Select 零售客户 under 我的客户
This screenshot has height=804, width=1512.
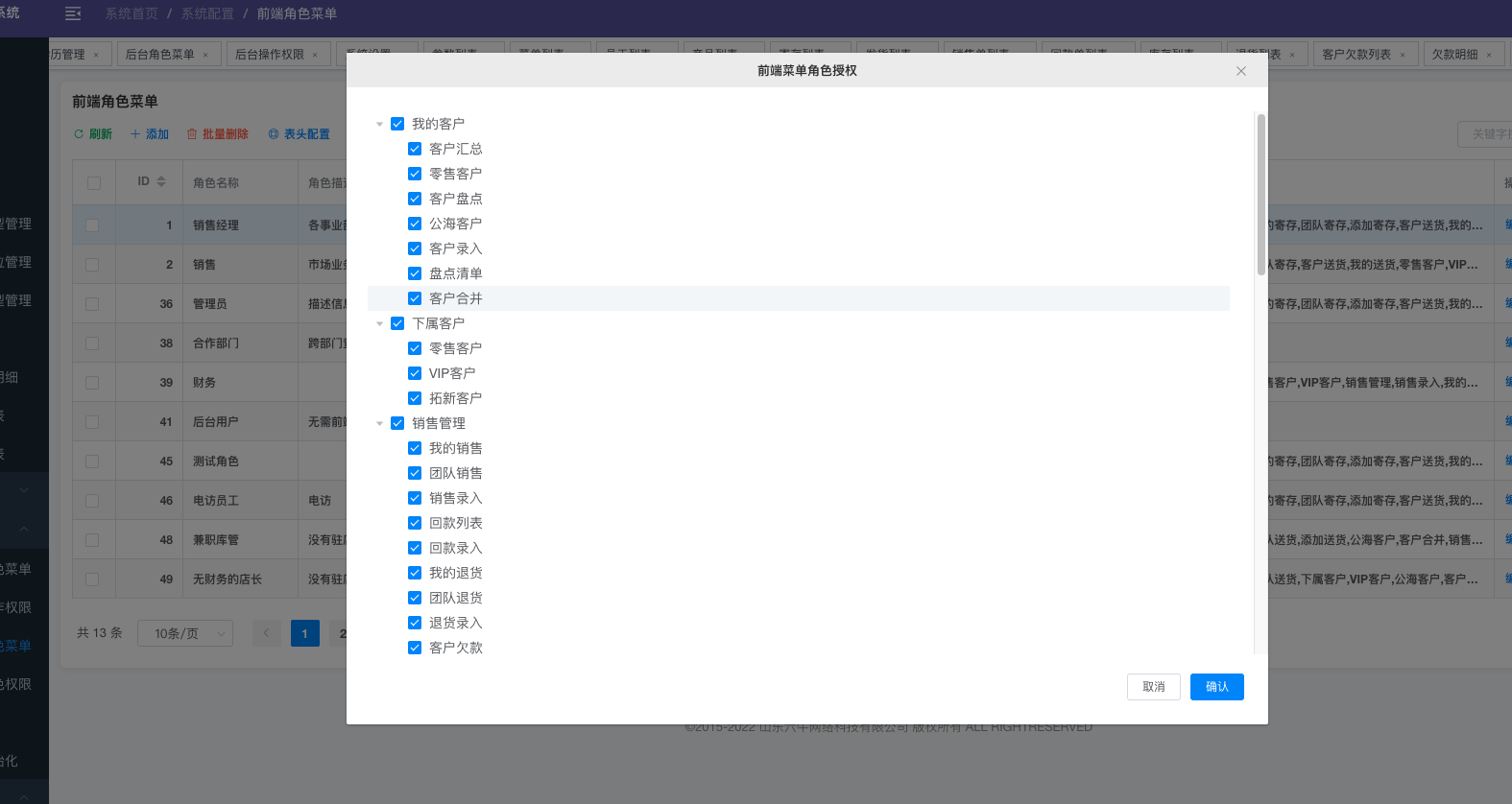(456, 174)
